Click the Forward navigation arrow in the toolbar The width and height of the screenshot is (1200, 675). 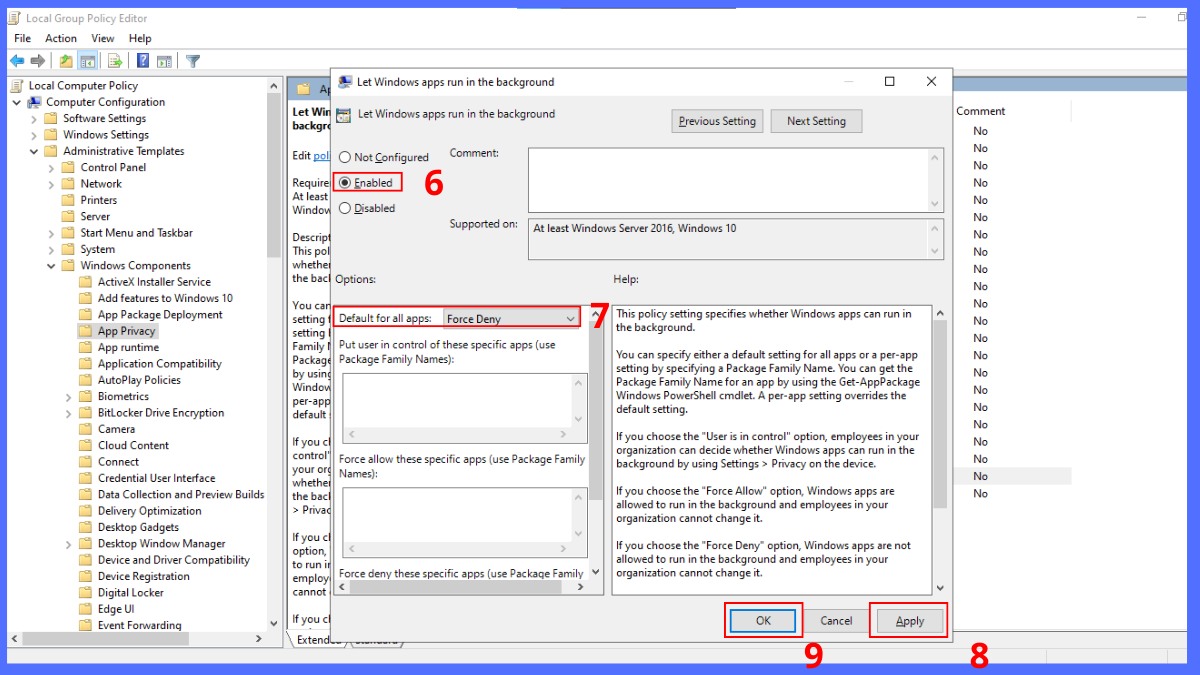tap(37, 60)
